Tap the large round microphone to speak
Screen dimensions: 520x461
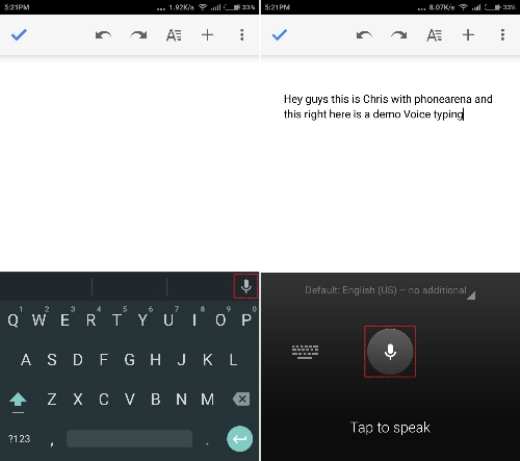point(390,352)
